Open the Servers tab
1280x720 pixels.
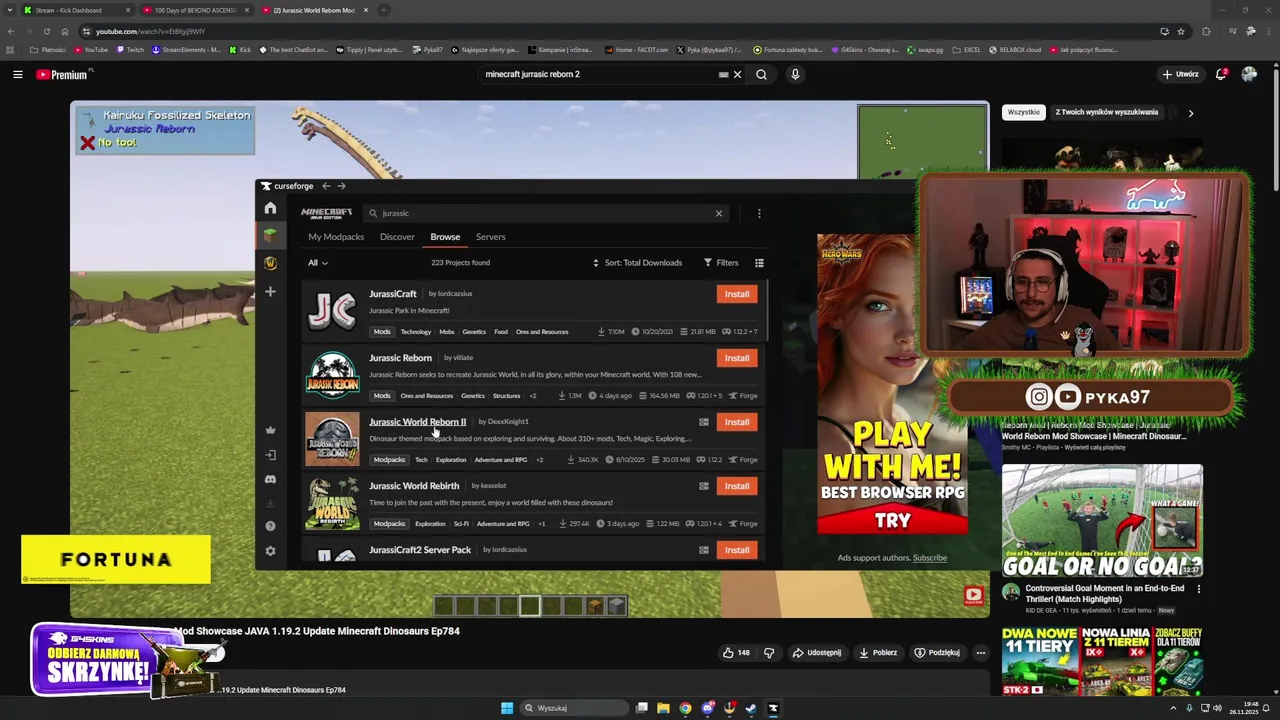[x=490, y=237]
